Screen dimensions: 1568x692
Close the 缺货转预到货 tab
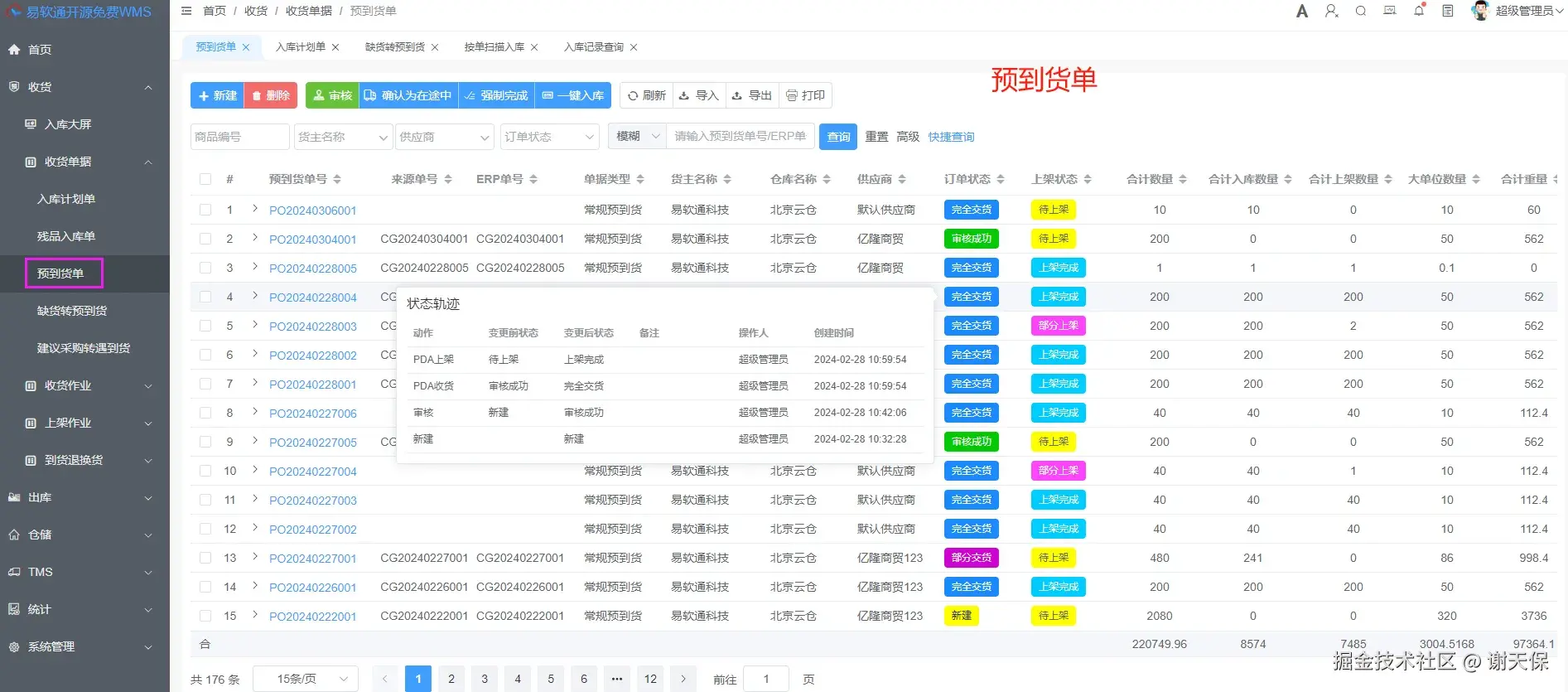coord(435,47)
